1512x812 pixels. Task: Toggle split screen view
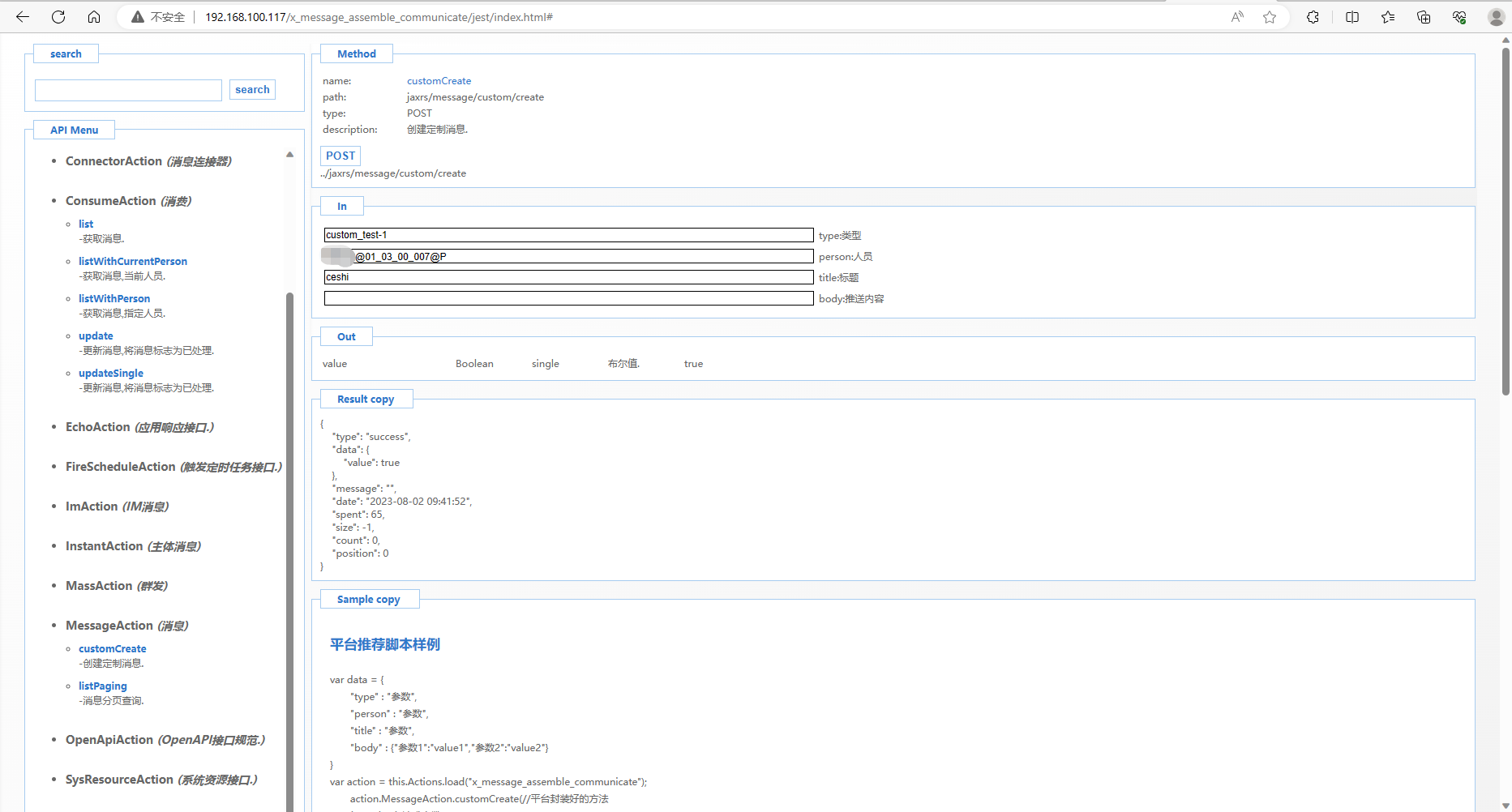coord(1352,17)
